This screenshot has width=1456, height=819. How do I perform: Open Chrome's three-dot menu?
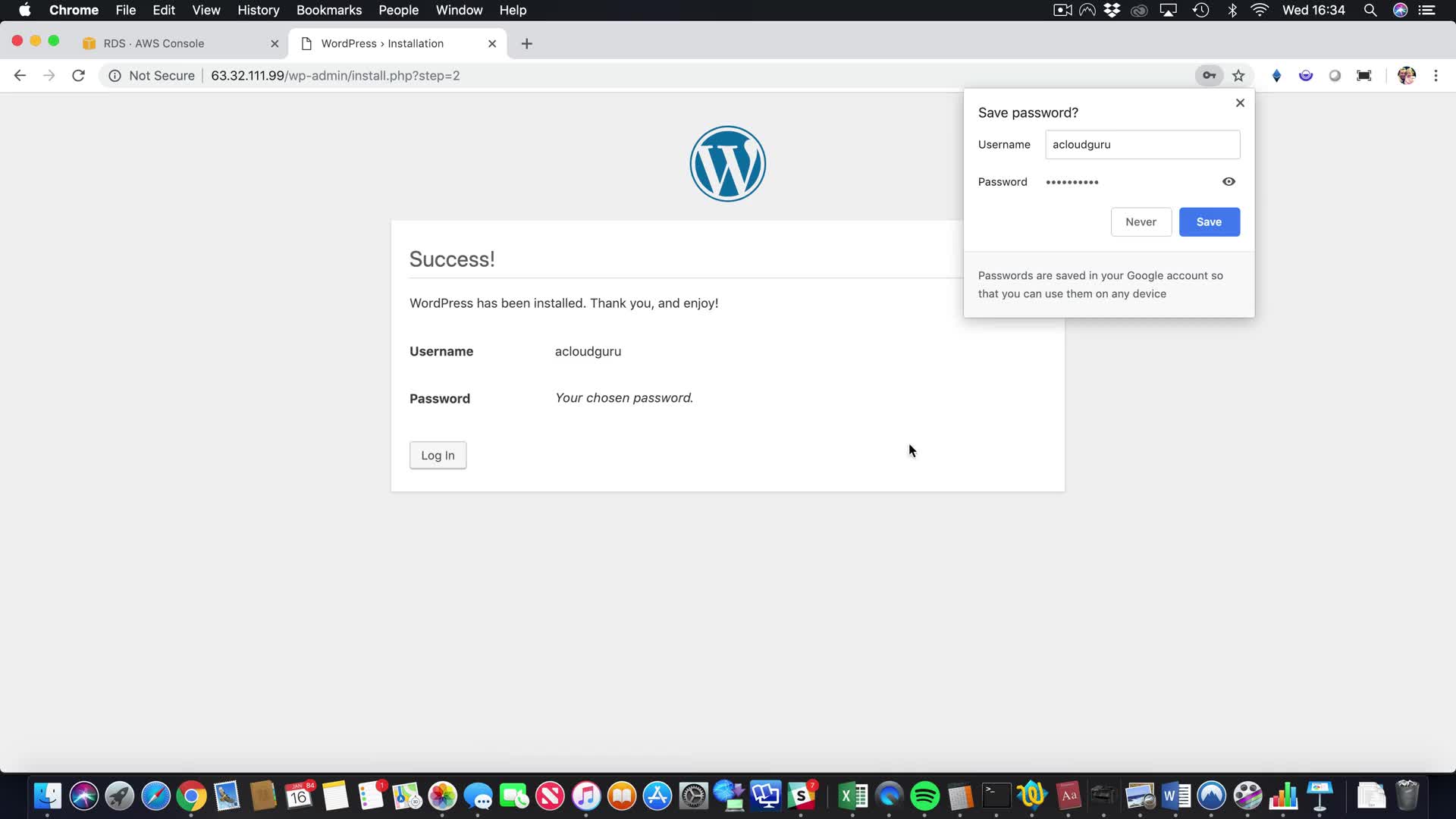coord(1436,76)
